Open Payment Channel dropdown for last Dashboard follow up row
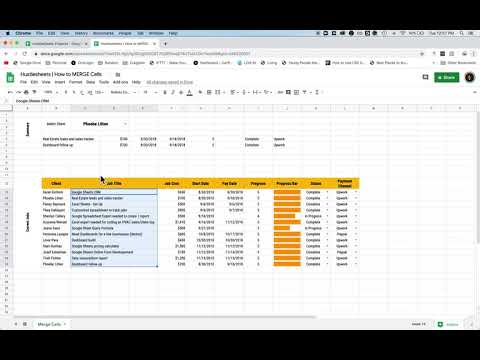The height and width of the screenshot is (360, 480). coord(356,264)
